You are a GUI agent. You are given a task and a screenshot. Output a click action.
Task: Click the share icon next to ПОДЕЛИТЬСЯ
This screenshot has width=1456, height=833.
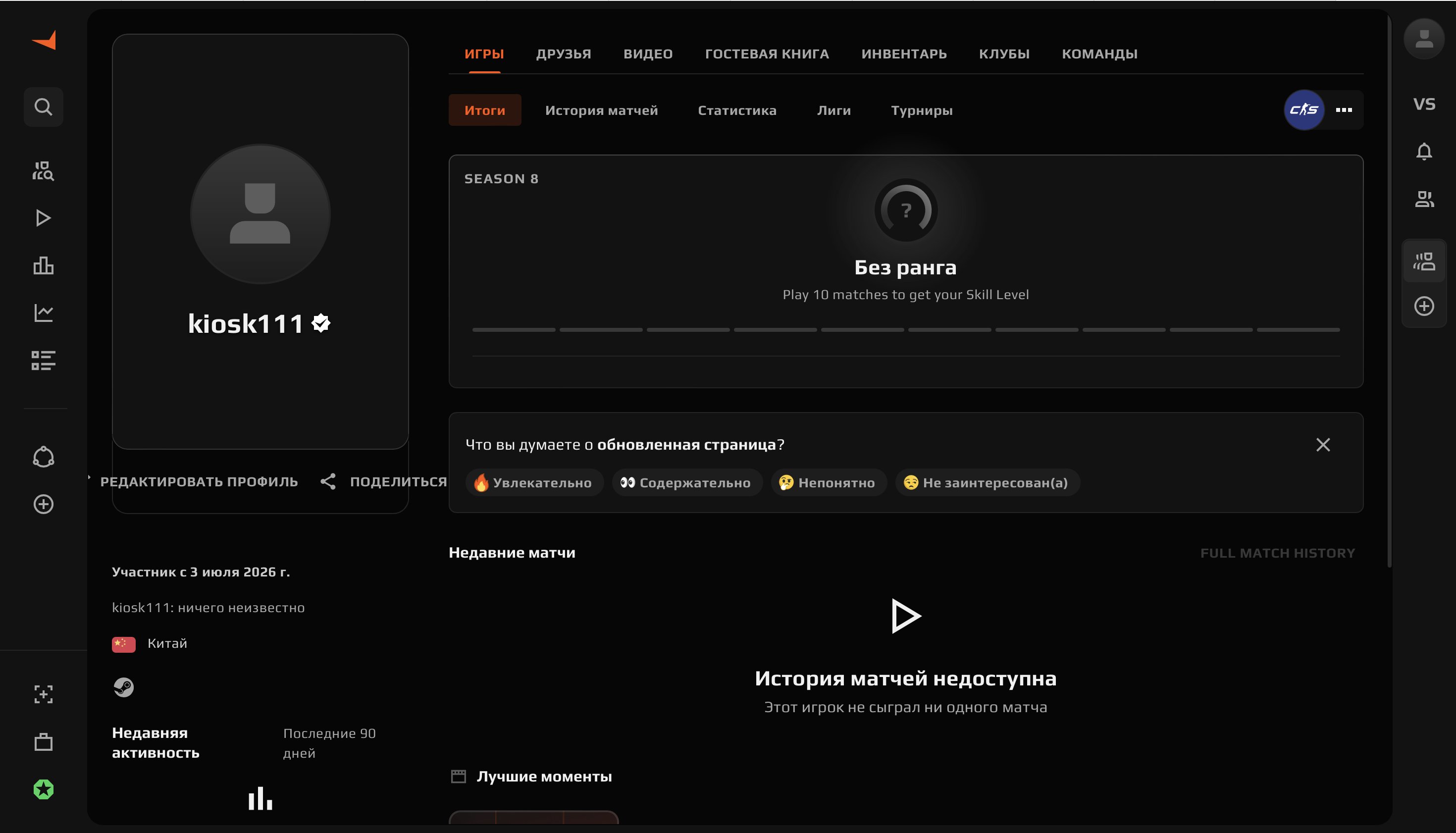pyautogui.click(x=328, y=482)
